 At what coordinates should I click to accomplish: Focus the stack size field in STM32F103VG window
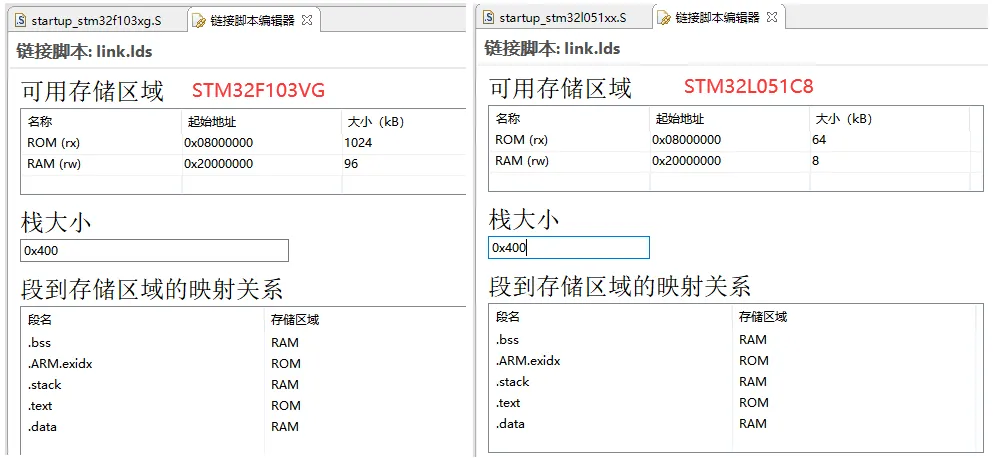pyautogui.click(x=155, y=250)
